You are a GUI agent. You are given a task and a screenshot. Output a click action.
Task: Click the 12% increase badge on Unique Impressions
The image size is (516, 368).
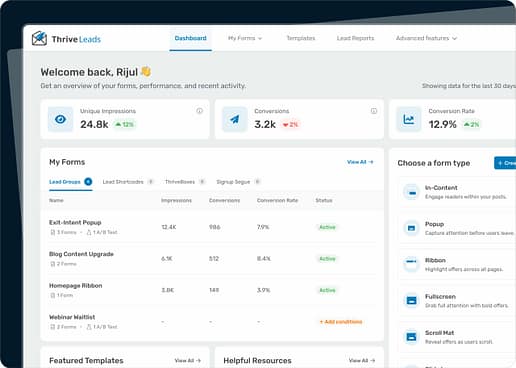[124, 125]
